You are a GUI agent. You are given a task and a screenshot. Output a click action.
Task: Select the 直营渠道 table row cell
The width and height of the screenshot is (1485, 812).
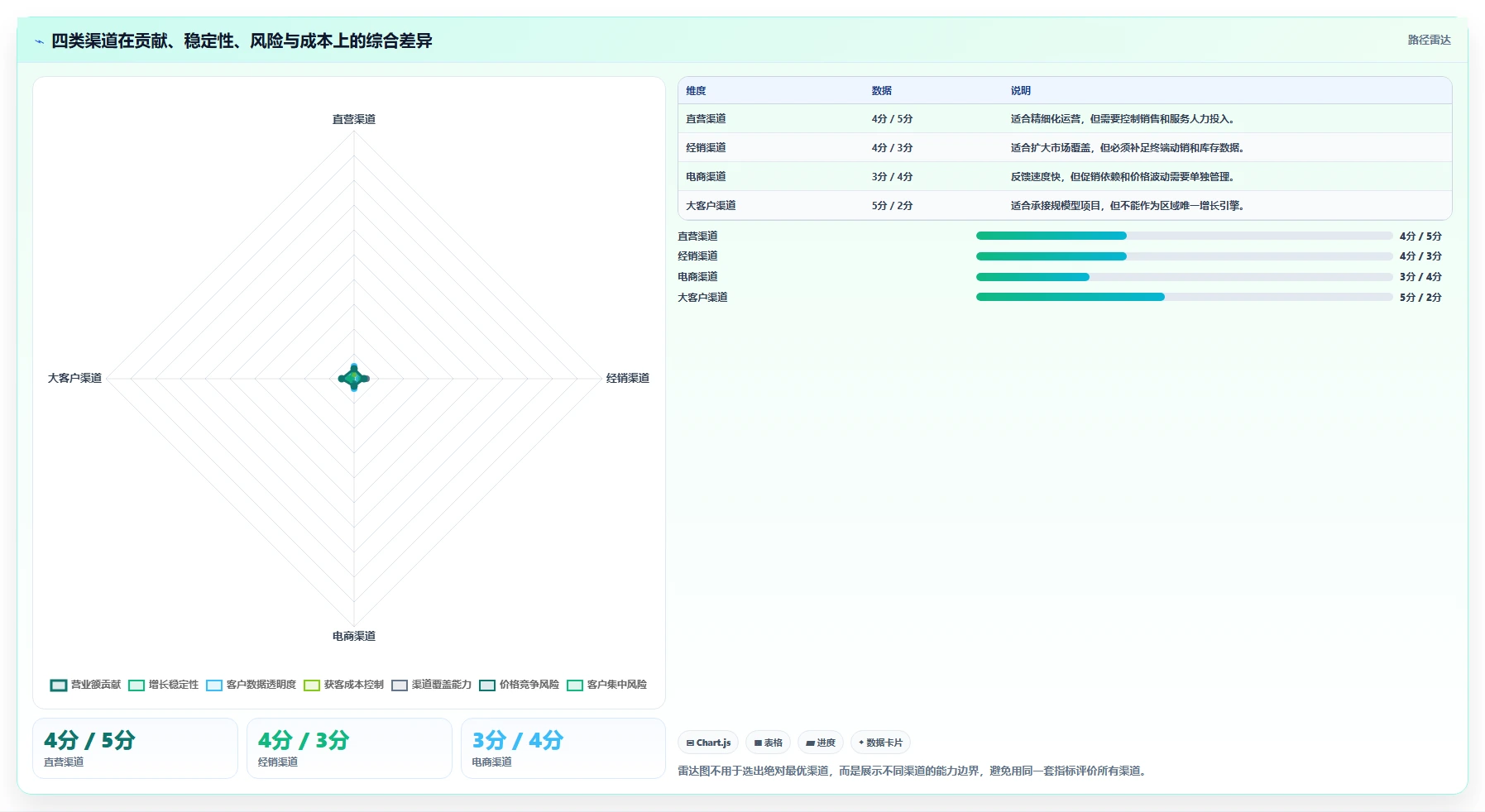coord(706,119)
